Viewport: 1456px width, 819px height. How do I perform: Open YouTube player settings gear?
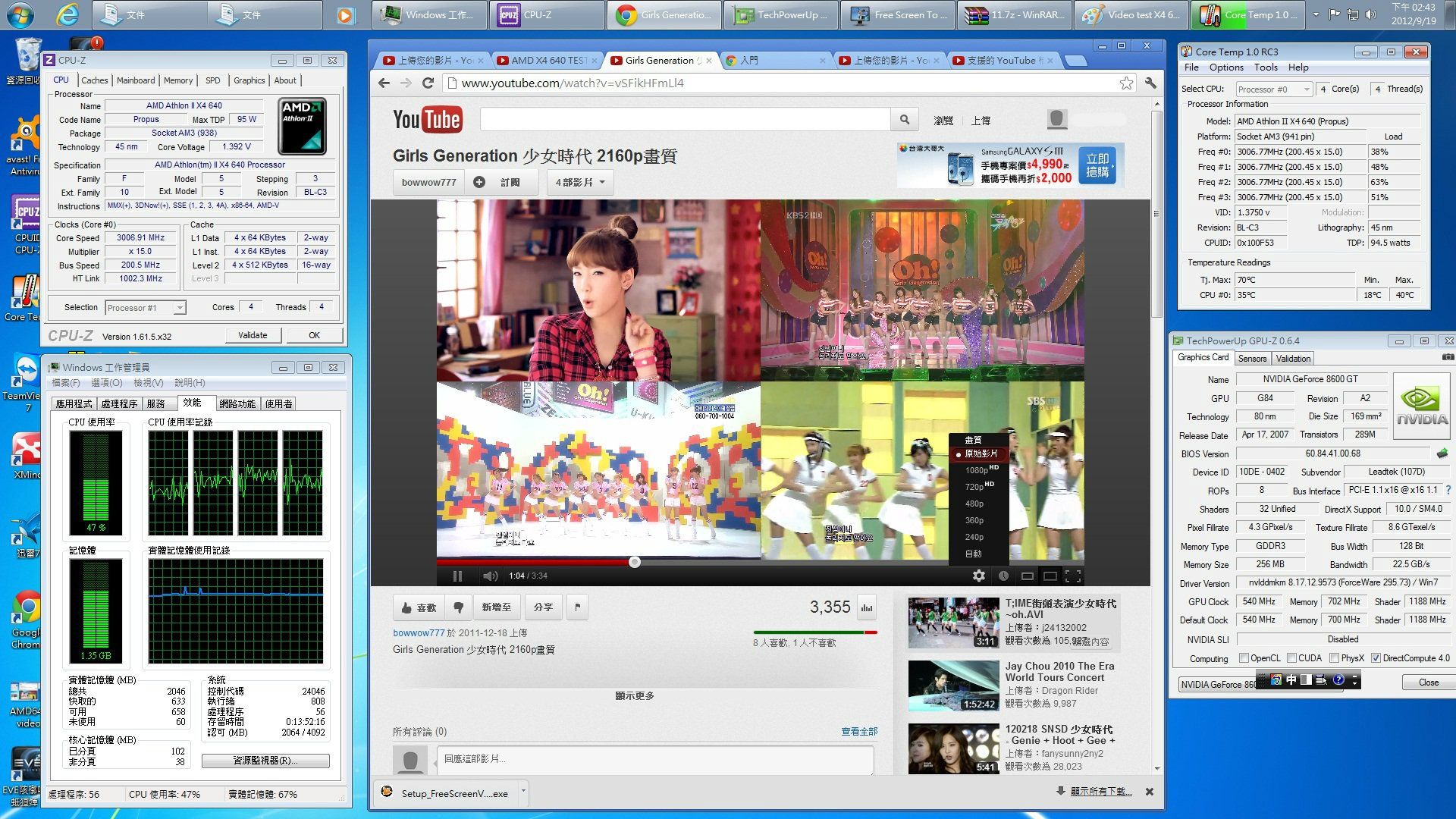pos(978,576)
